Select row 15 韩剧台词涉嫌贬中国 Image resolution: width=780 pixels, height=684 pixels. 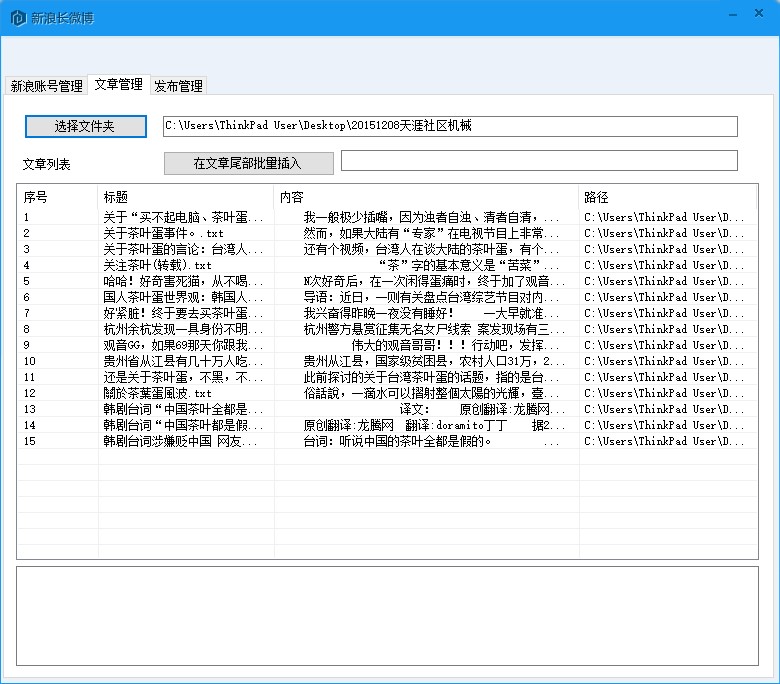(183, 441)
